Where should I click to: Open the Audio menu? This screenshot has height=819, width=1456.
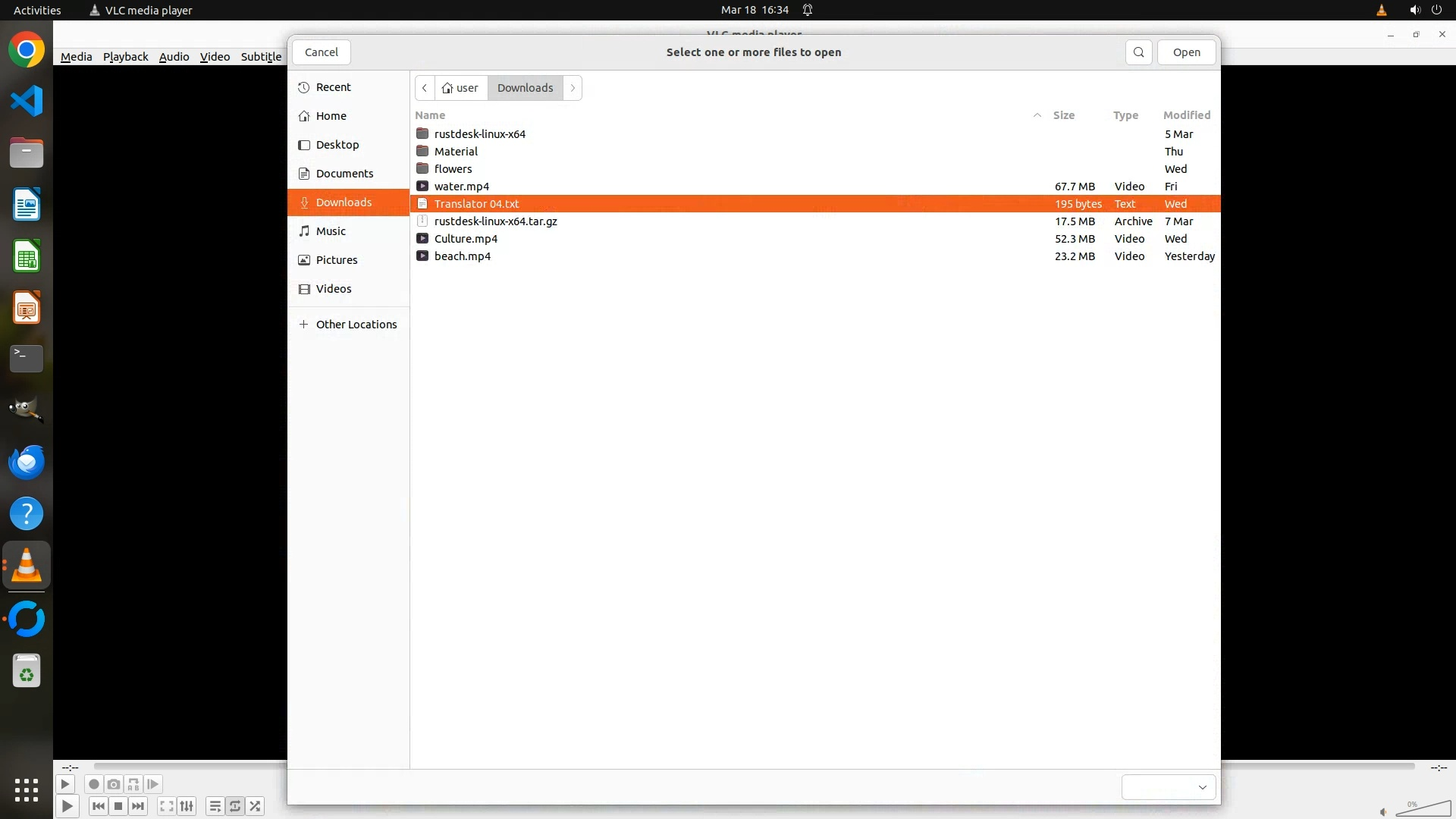click(x=174, y=57)
